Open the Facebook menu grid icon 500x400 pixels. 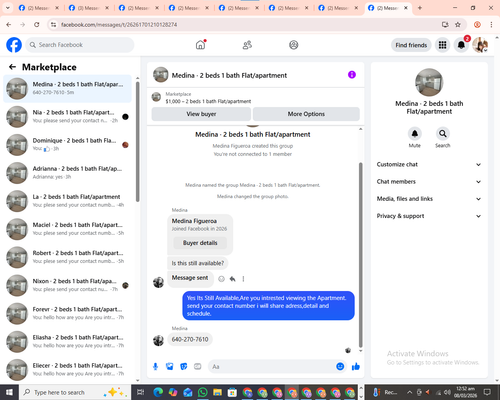coord(442,45)
